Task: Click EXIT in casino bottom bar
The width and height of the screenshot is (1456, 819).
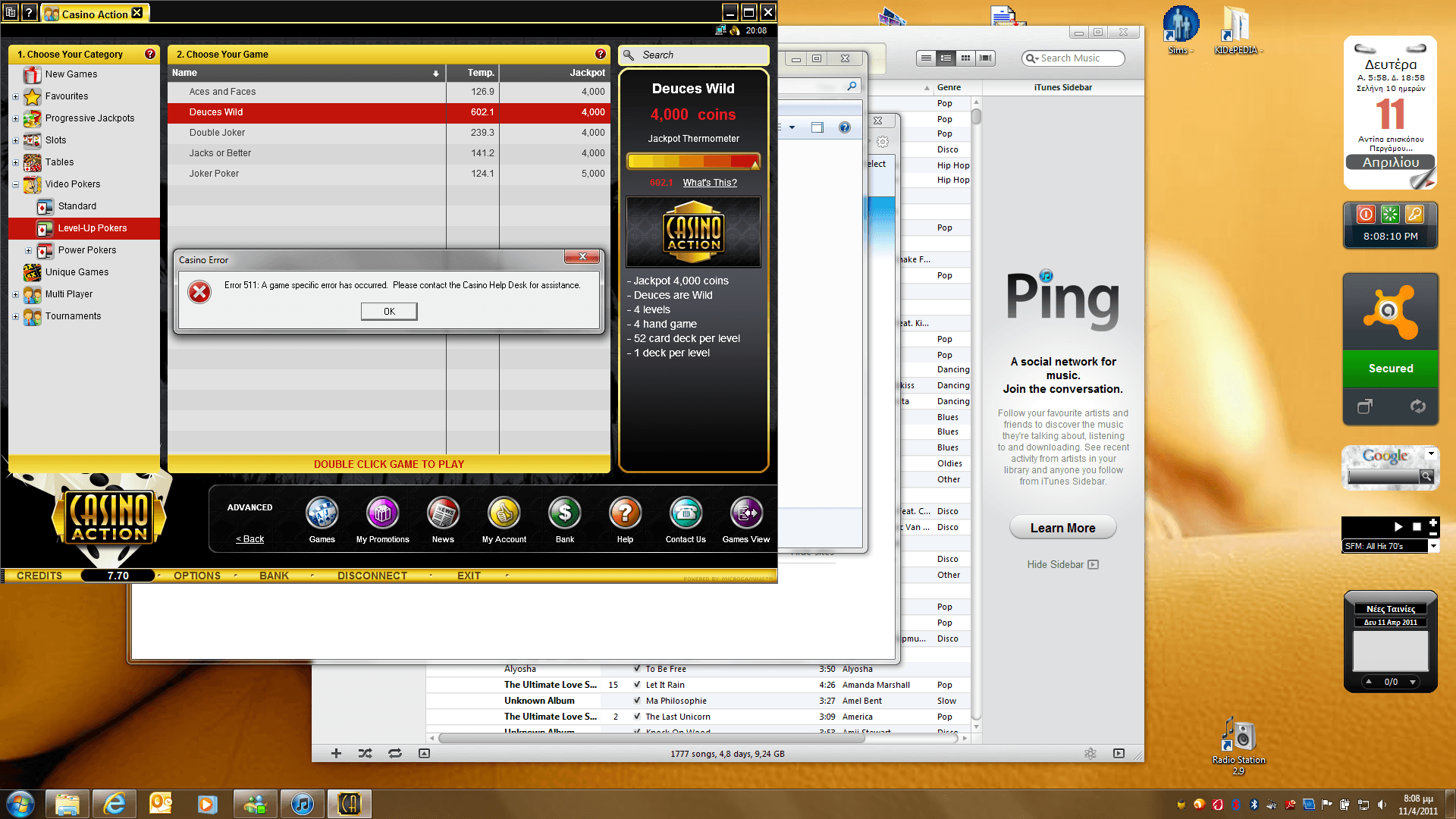Action: pyautogui.click(x=469, y=576)
